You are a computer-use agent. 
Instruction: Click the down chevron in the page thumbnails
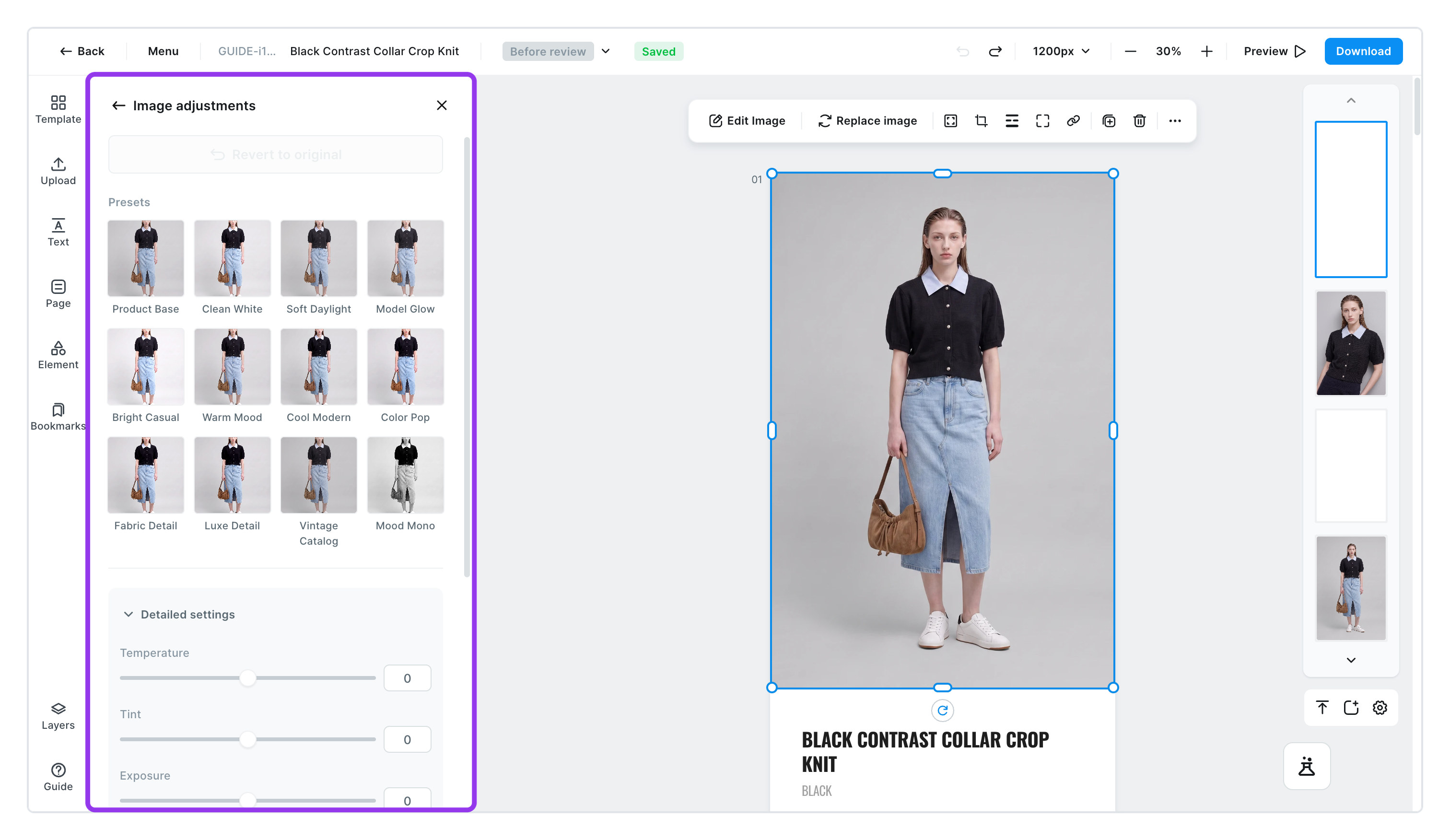pos(1351,660)
